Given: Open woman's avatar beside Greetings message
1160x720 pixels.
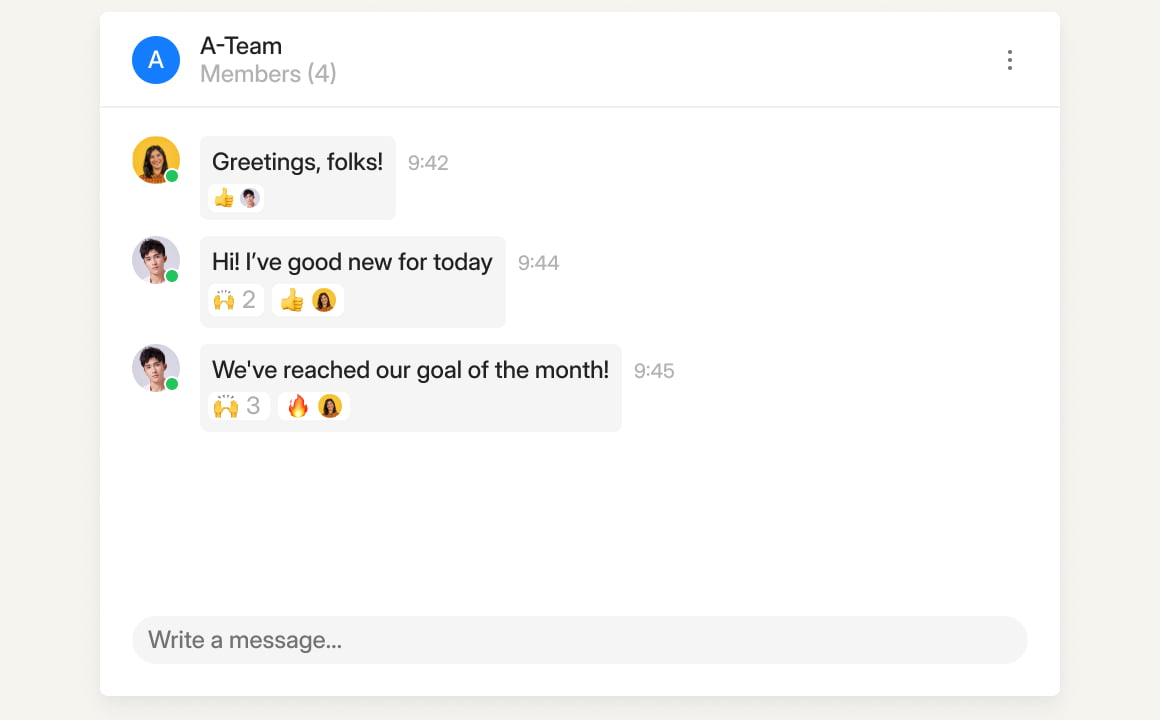Looking at the screenshot, I should (156, 160).
